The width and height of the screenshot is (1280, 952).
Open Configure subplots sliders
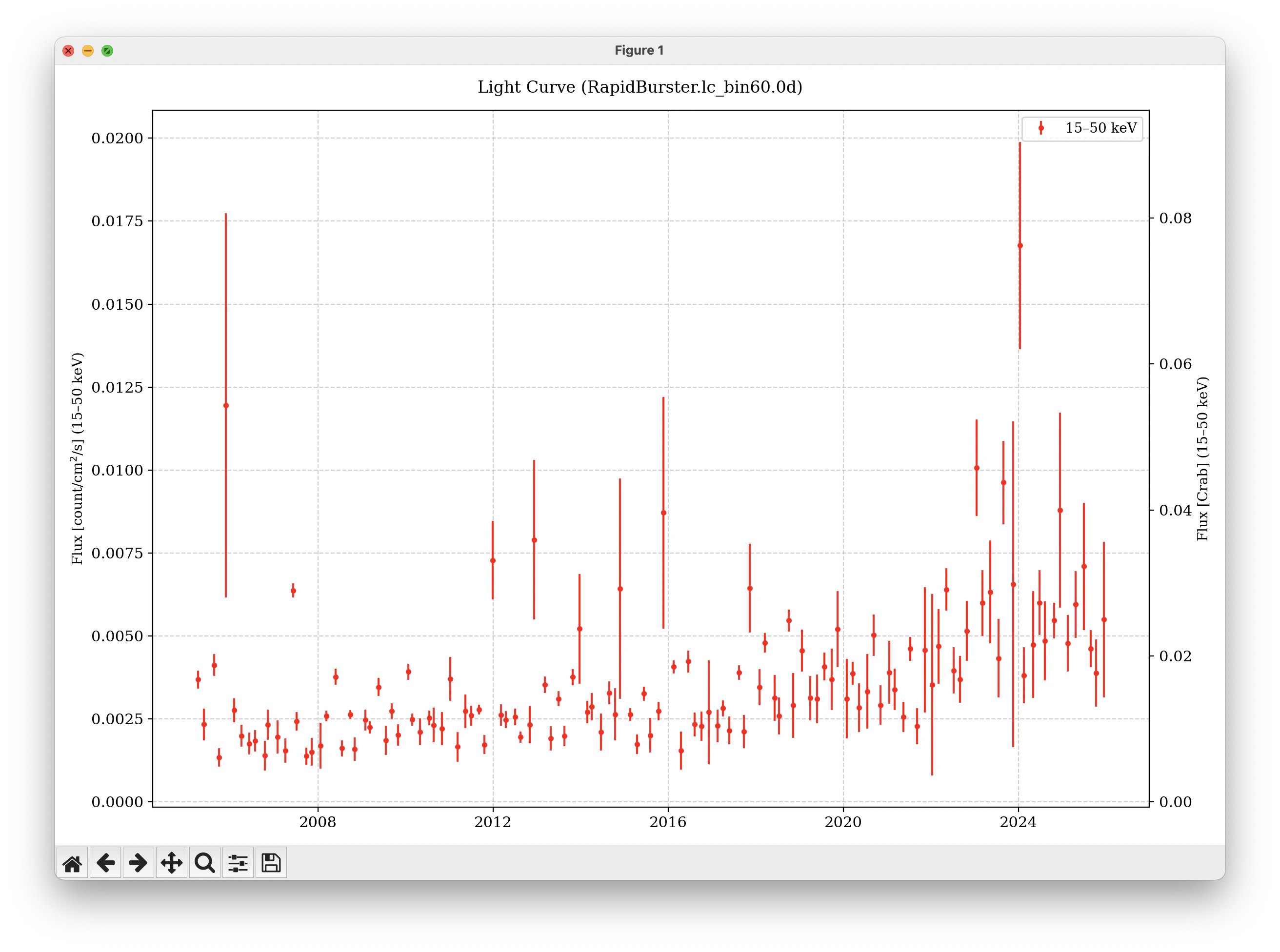(x=238, y=863)
